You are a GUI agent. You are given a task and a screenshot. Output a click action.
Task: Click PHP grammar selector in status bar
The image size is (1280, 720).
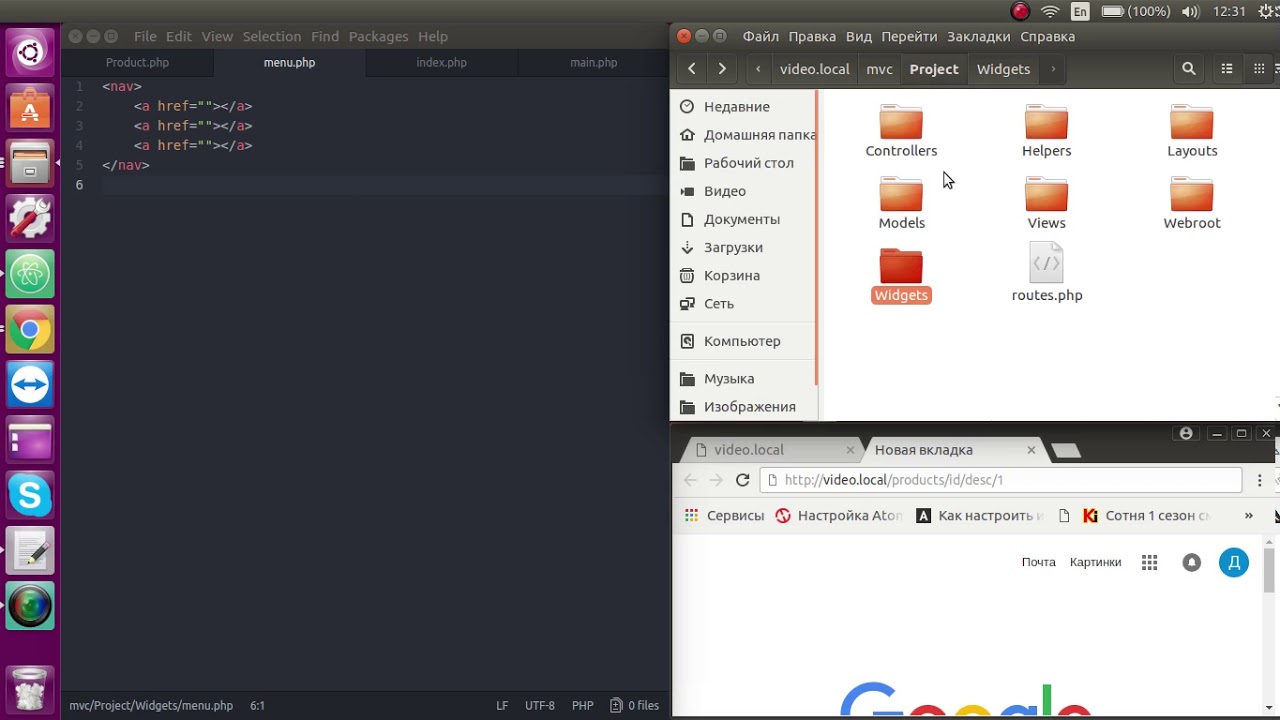point(582,705)
